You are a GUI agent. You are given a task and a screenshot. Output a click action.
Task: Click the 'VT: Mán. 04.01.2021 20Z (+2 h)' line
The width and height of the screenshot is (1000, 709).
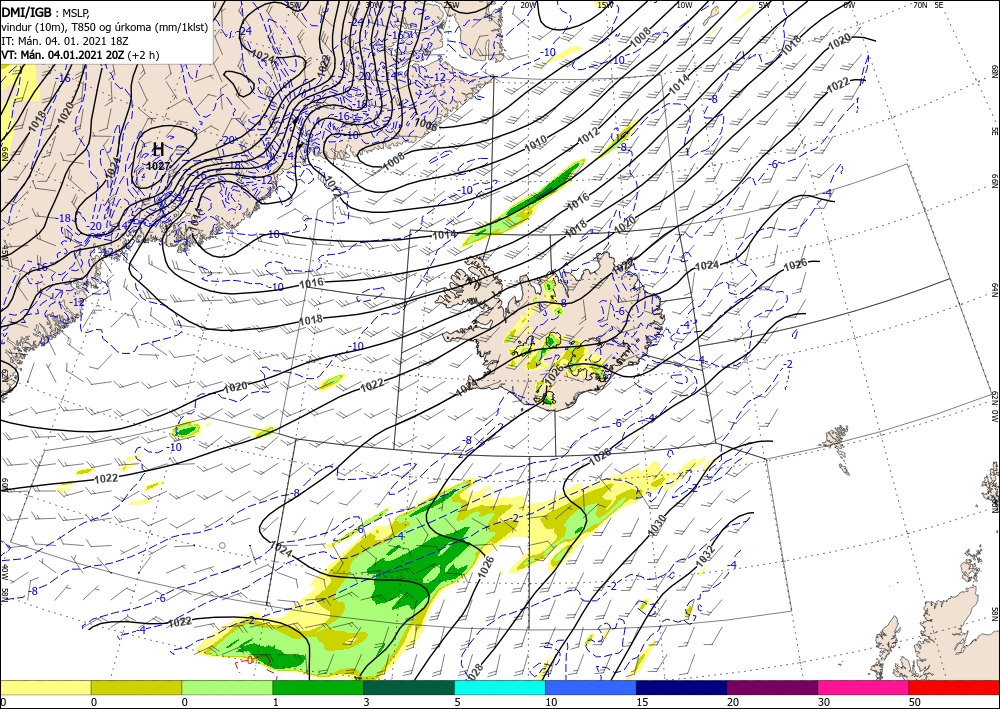80,55
